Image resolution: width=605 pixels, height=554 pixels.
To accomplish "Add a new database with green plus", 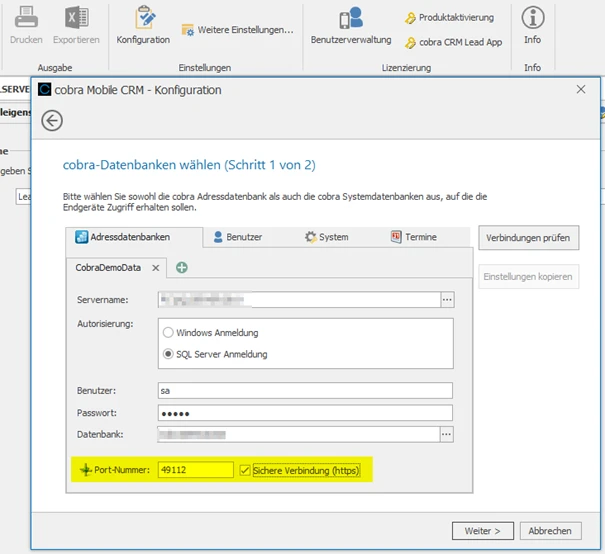I will [x=182, y=267].
